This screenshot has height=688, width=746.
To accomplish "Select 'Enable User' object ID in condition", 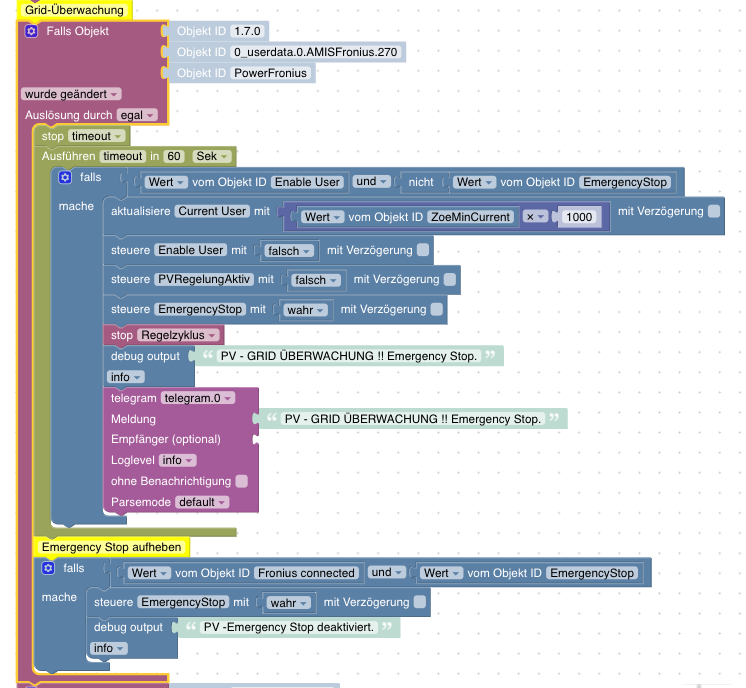I will pos(307,182).
